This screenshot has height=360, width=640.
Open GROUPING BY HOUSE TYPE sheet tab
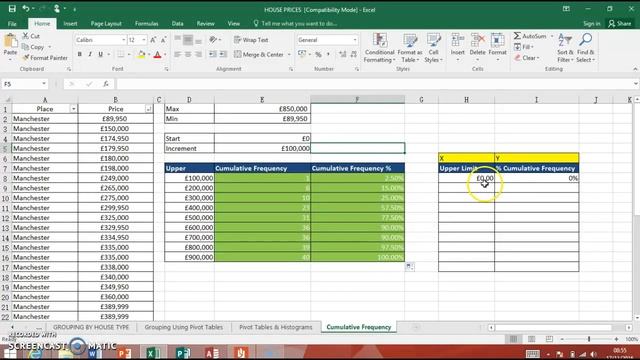click(x=91, y=327)
